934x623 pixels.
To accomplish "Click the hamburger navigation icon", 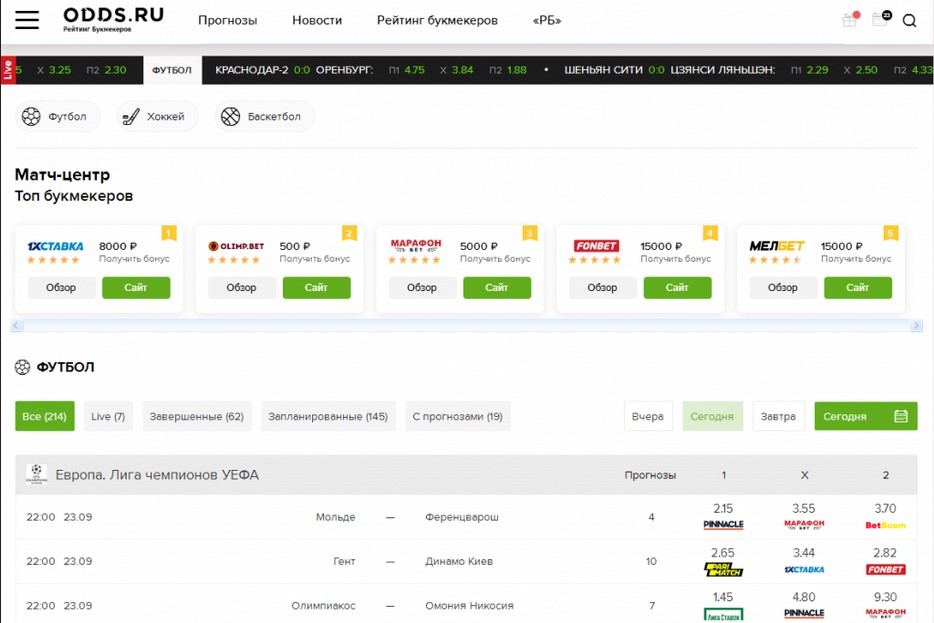I will coord(28,20).
